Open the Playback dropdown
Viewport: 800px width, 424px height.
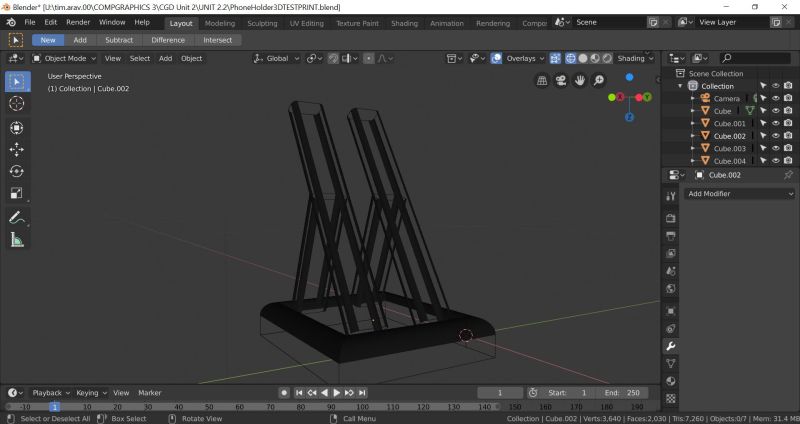click(51, 393)
